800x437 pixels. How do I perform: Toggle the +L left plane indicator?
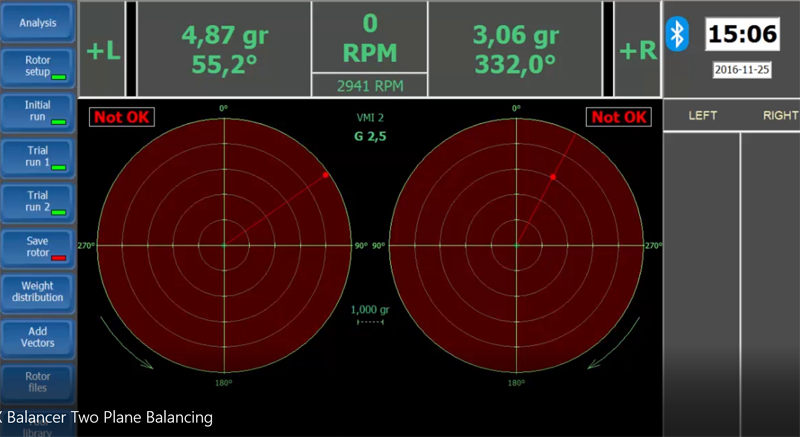pos(103,49)
